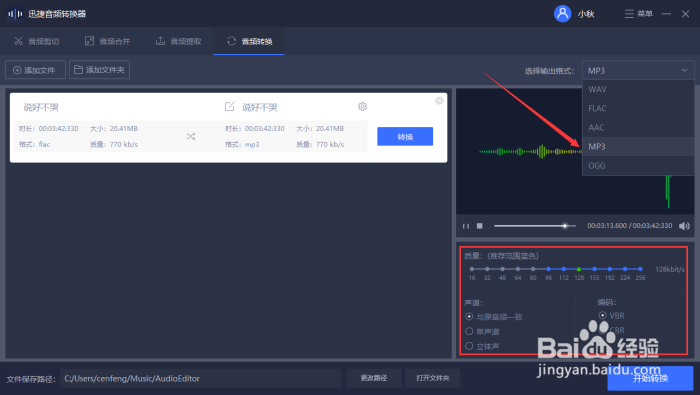Click the 小秋 username label
700x395 pixels.
586,14
